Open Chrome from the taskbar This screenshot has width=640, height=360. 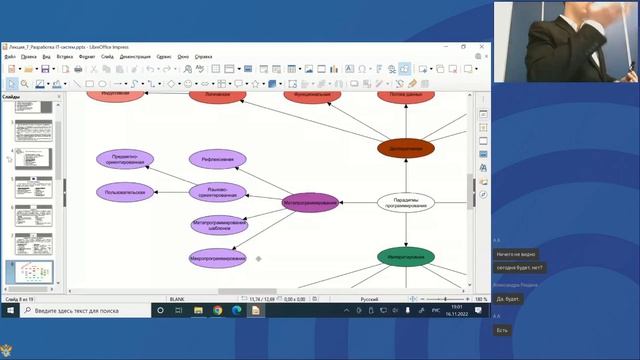pyautogui.click(x=218, y=311)
